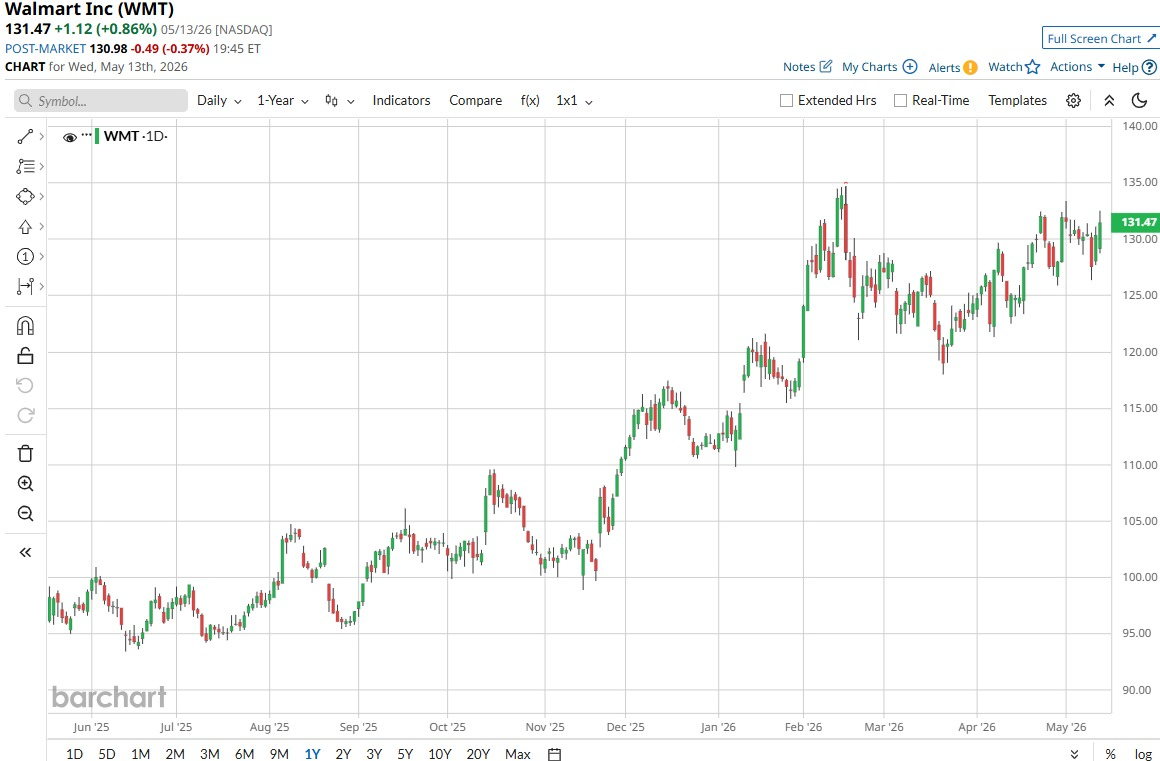This screenshot has width=1160, height=761.
Task: Zoom in using the magnifier plus icon
Action: point(25,484)
